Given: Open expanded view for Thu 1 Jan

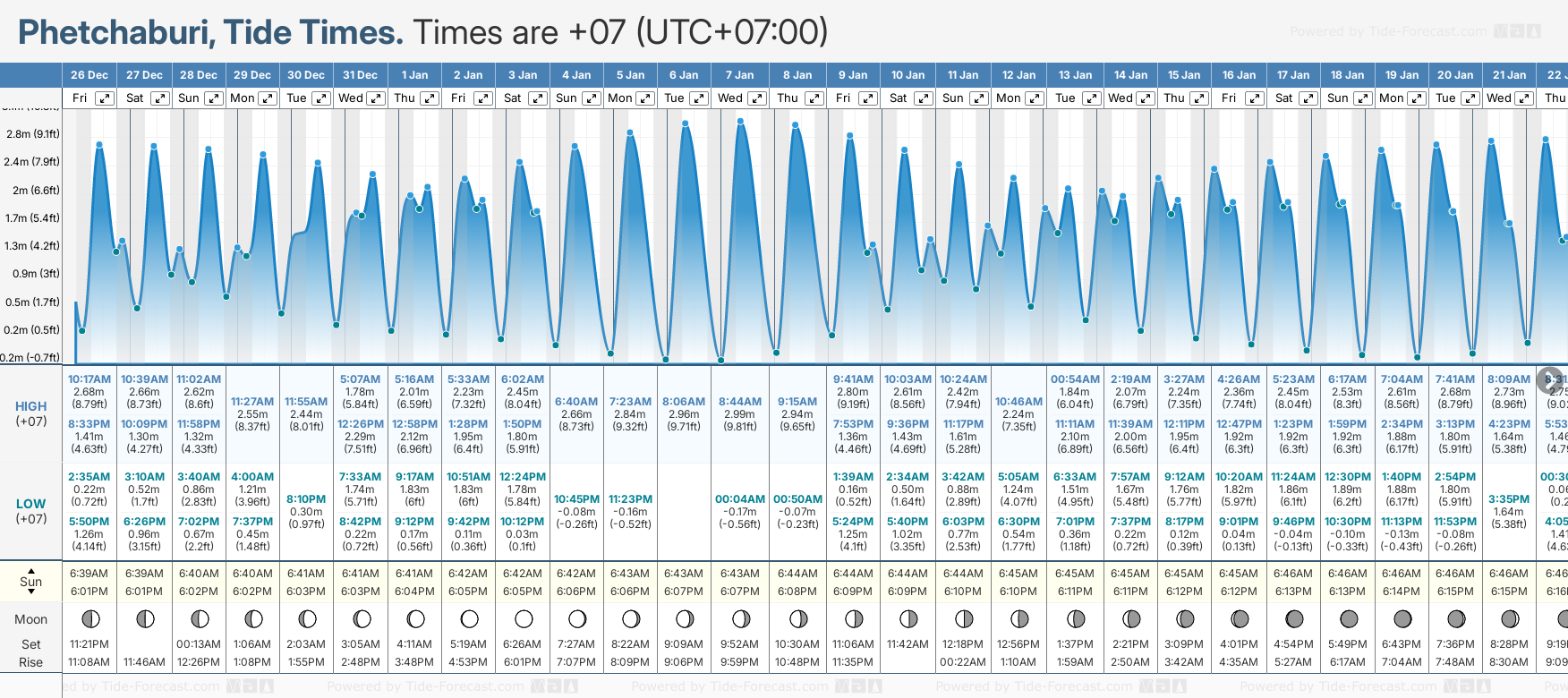Looking at the screenshot, I should [x=430, y=98].
